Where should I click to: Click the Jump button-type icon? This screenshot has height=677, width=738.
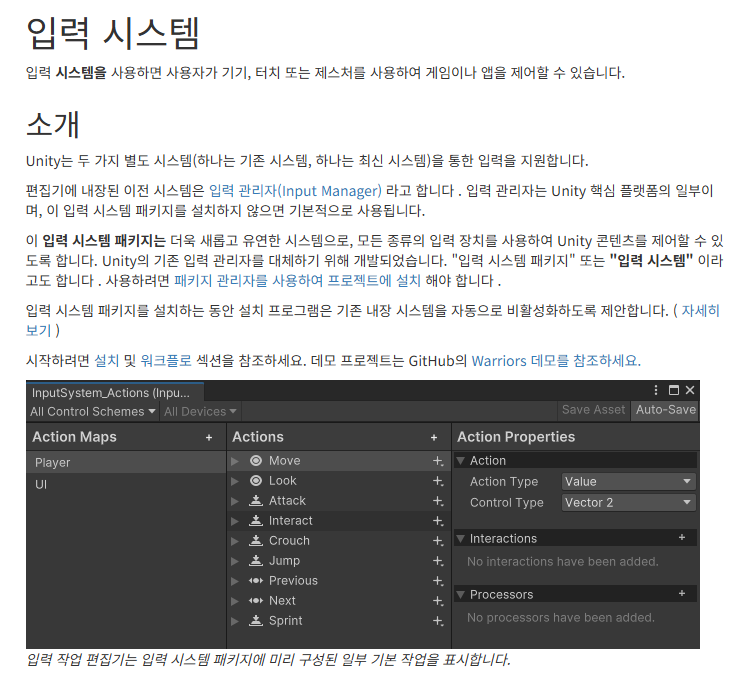click(x=256, y=561)
